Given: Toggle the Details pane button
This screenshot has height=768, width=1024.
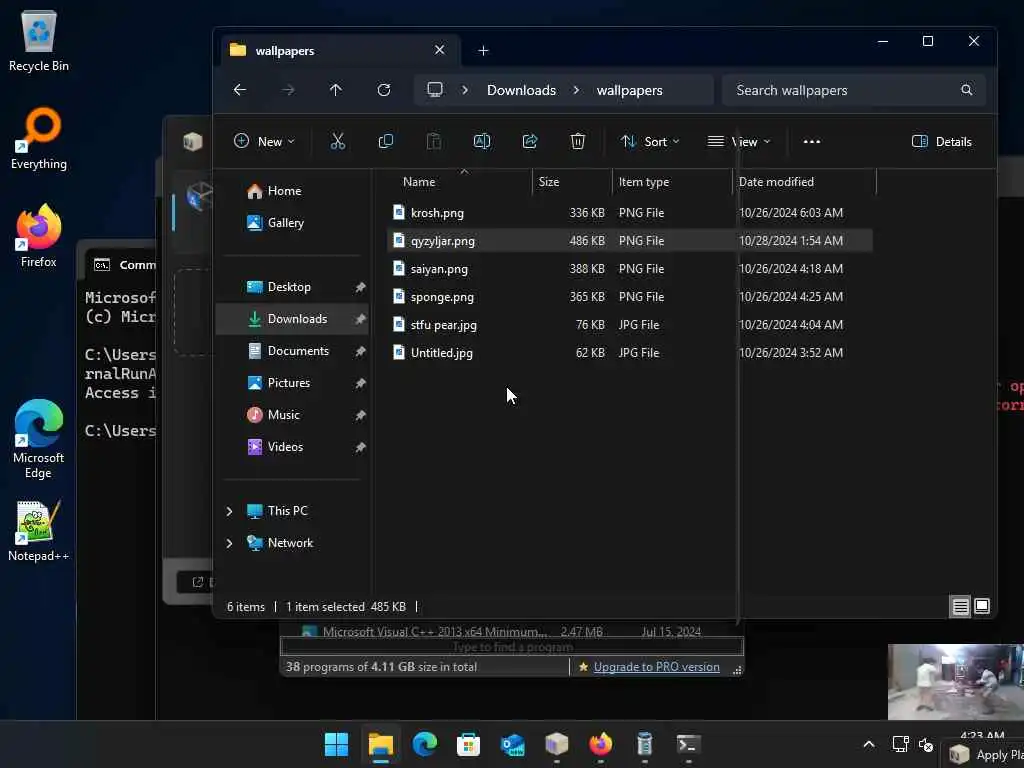Looking at the screenshot, I should click(x=942, y=141).
